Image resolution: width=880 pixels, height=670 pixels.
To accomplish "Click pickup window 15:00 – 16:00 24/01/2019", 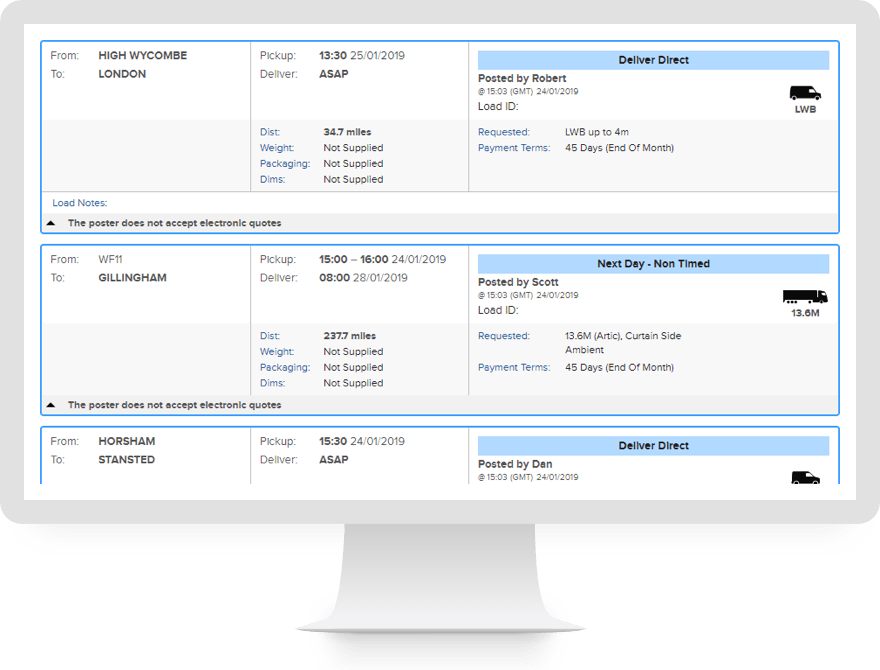I will click(383, 259).
